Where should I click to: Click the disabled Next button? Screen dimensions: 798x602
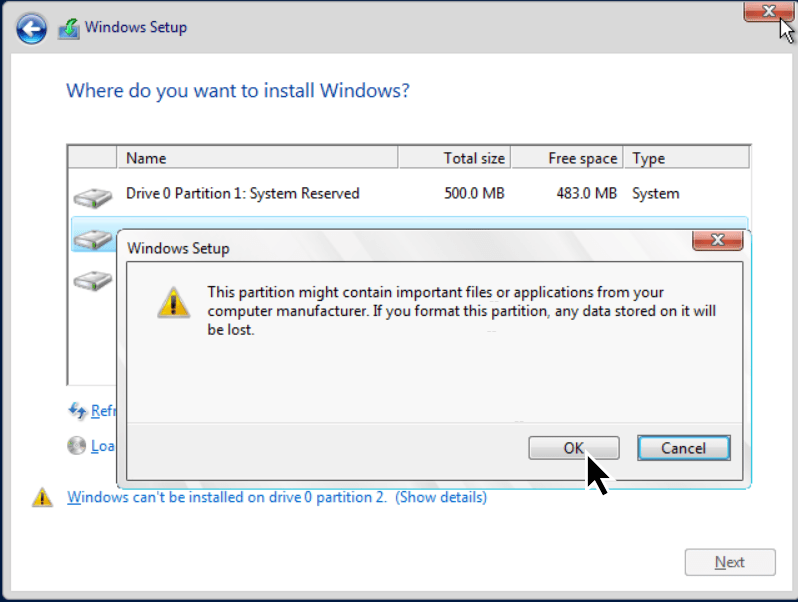[730, 562]
